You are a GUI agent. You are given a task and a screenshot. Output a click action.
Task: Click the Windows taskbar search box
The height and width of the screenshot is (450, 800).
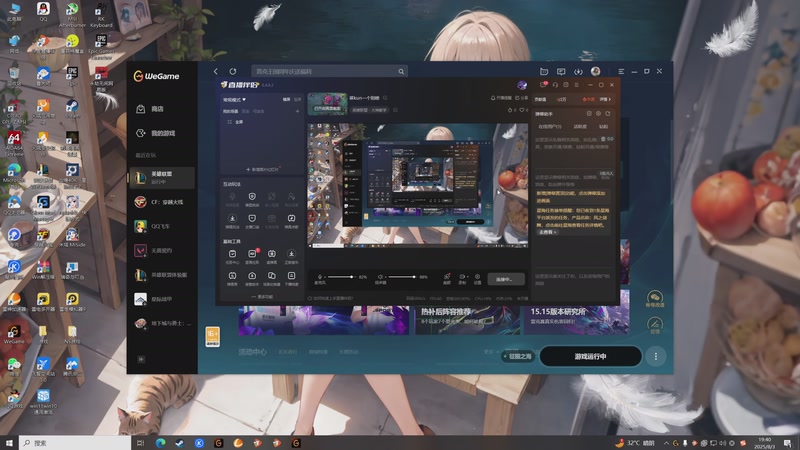coord(75,443)
